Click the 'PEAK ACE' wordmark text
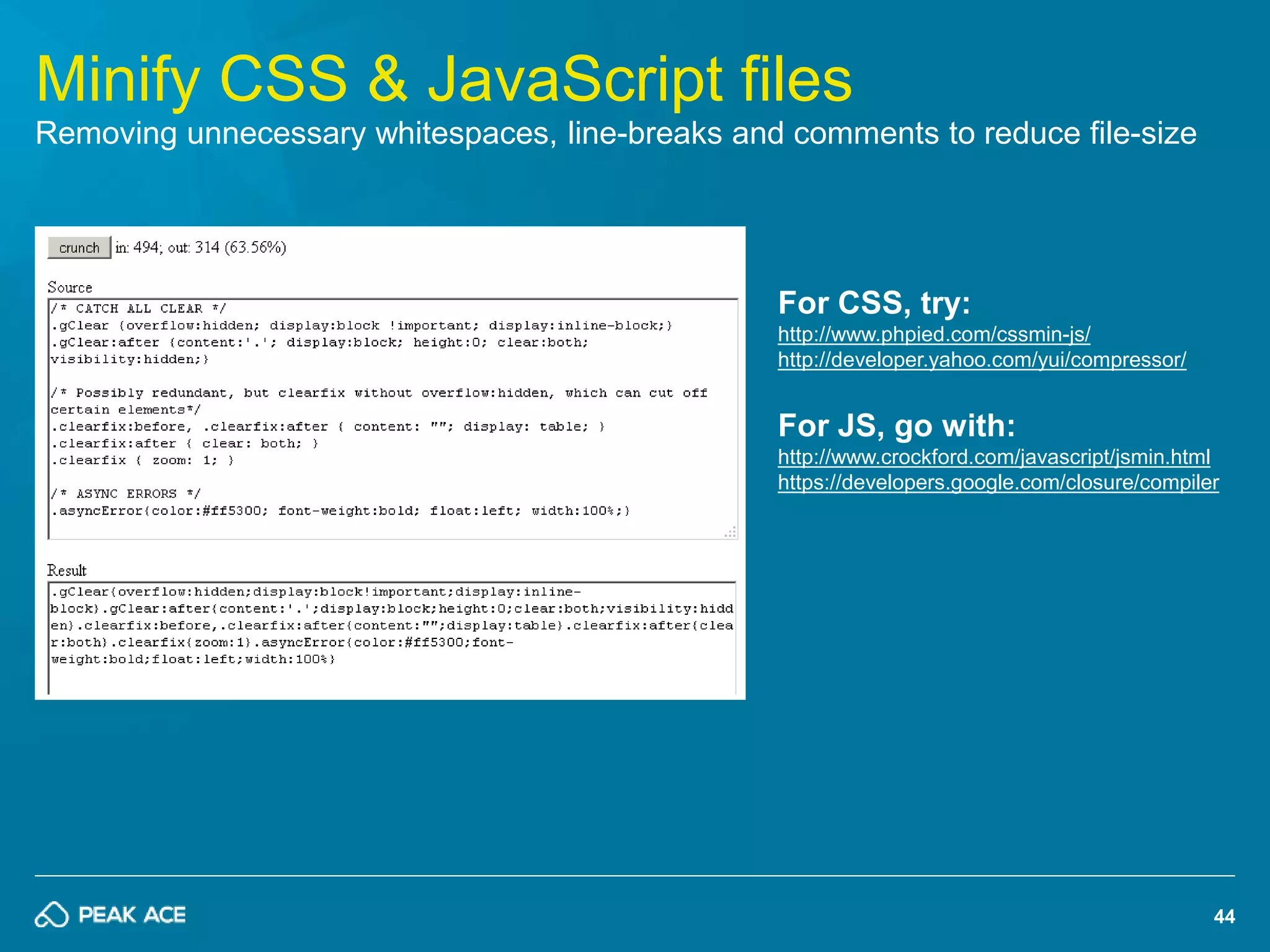Viewport: 1270px width, 952px height. coord(132,915)
